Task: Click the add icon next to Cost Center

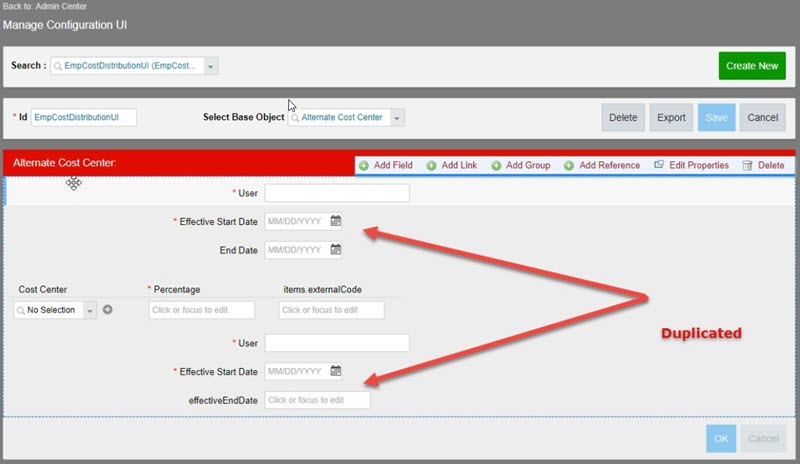Action: pos(108,309)
